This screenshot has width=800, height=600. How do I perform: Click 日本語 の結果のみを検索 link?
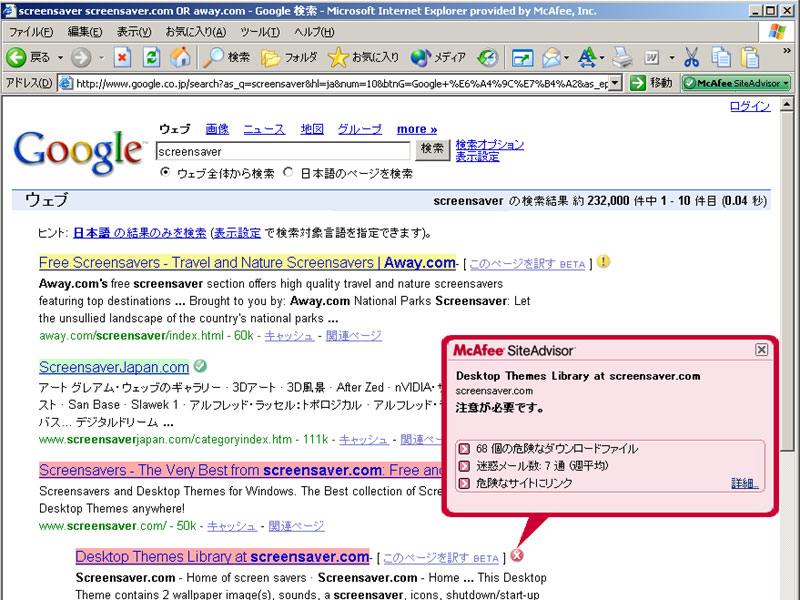140,233
